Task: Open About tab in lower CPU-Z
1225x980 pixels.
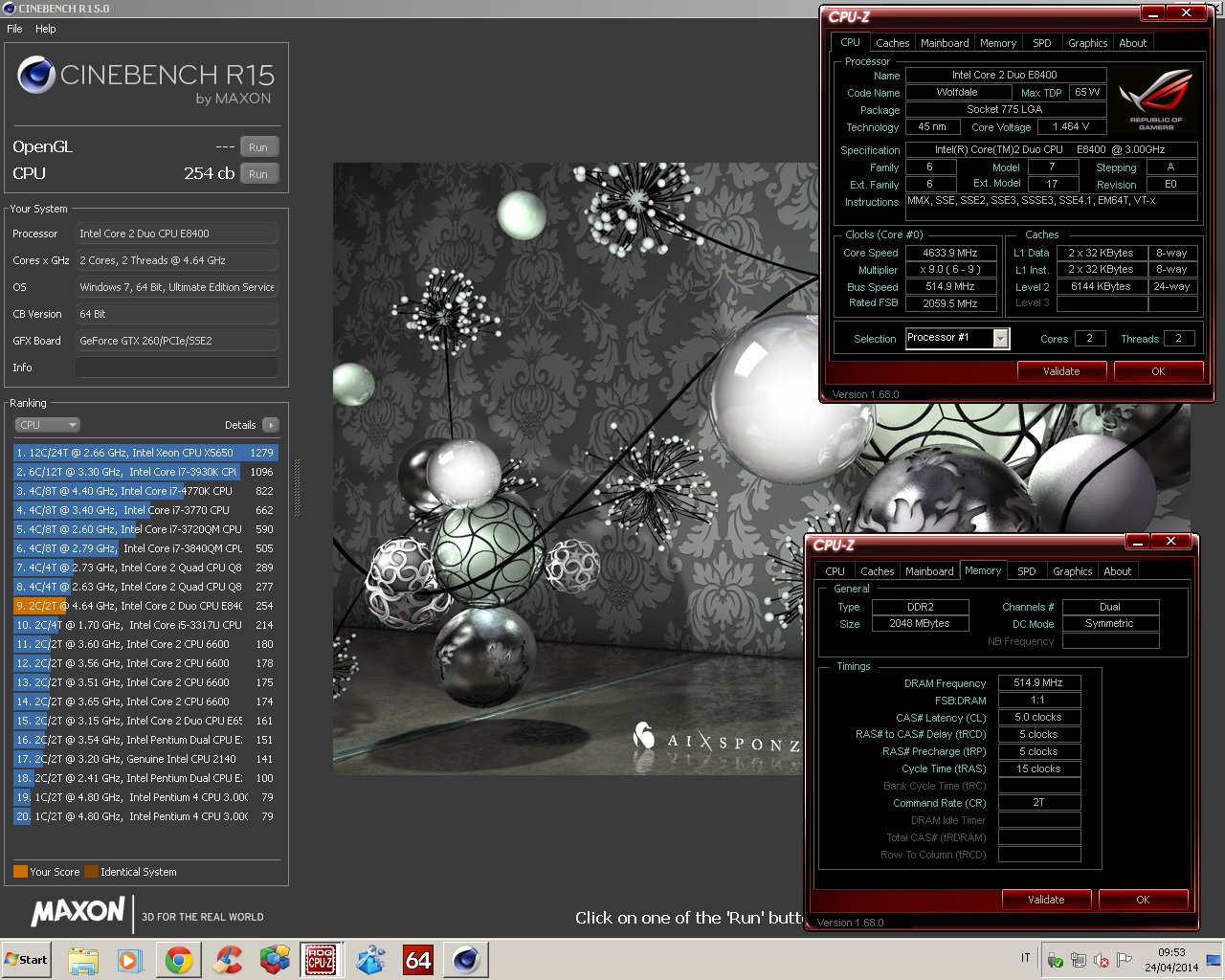Action: (x=1118, y=571)
